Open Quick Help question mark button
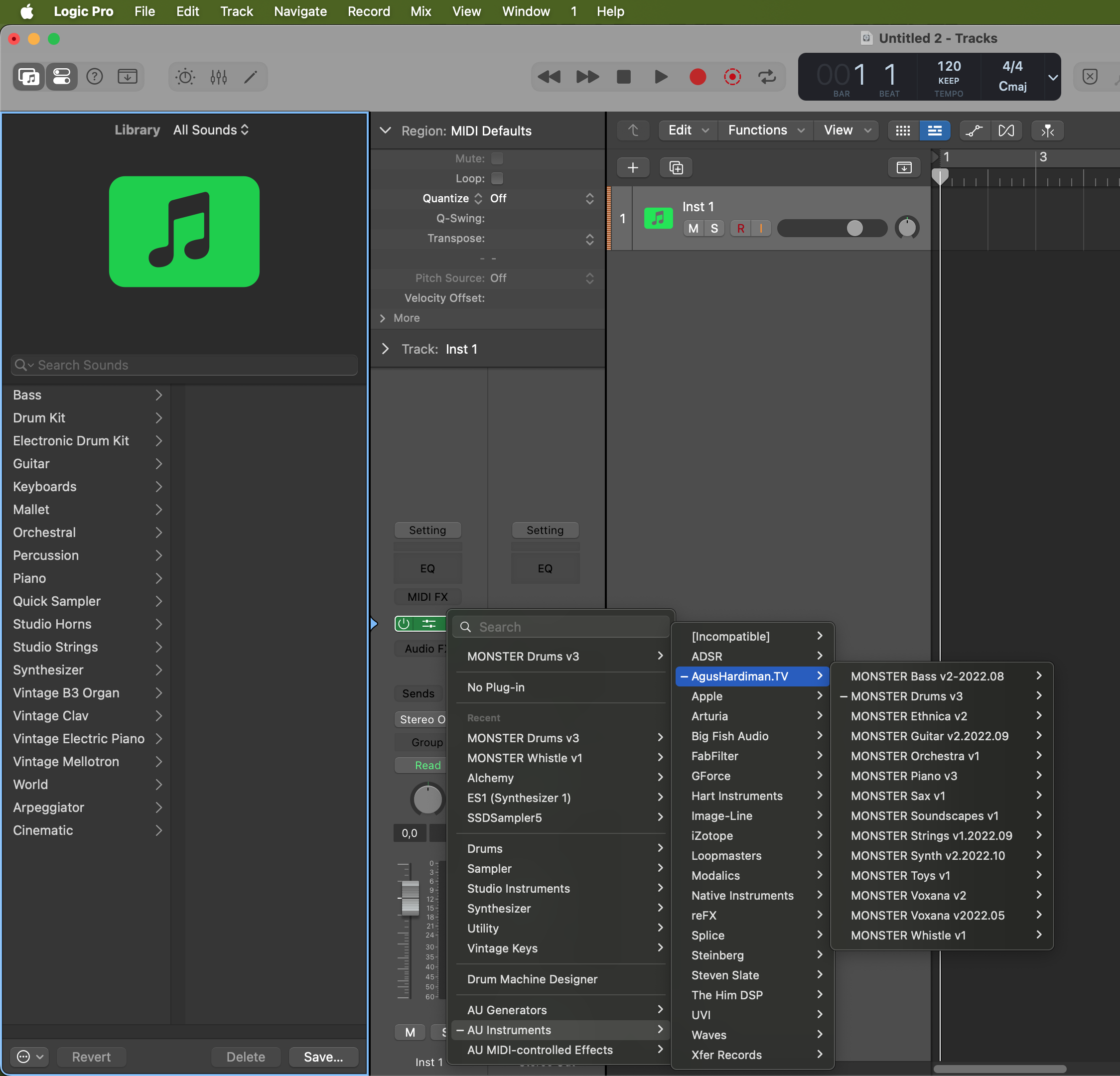 (94, 77)
